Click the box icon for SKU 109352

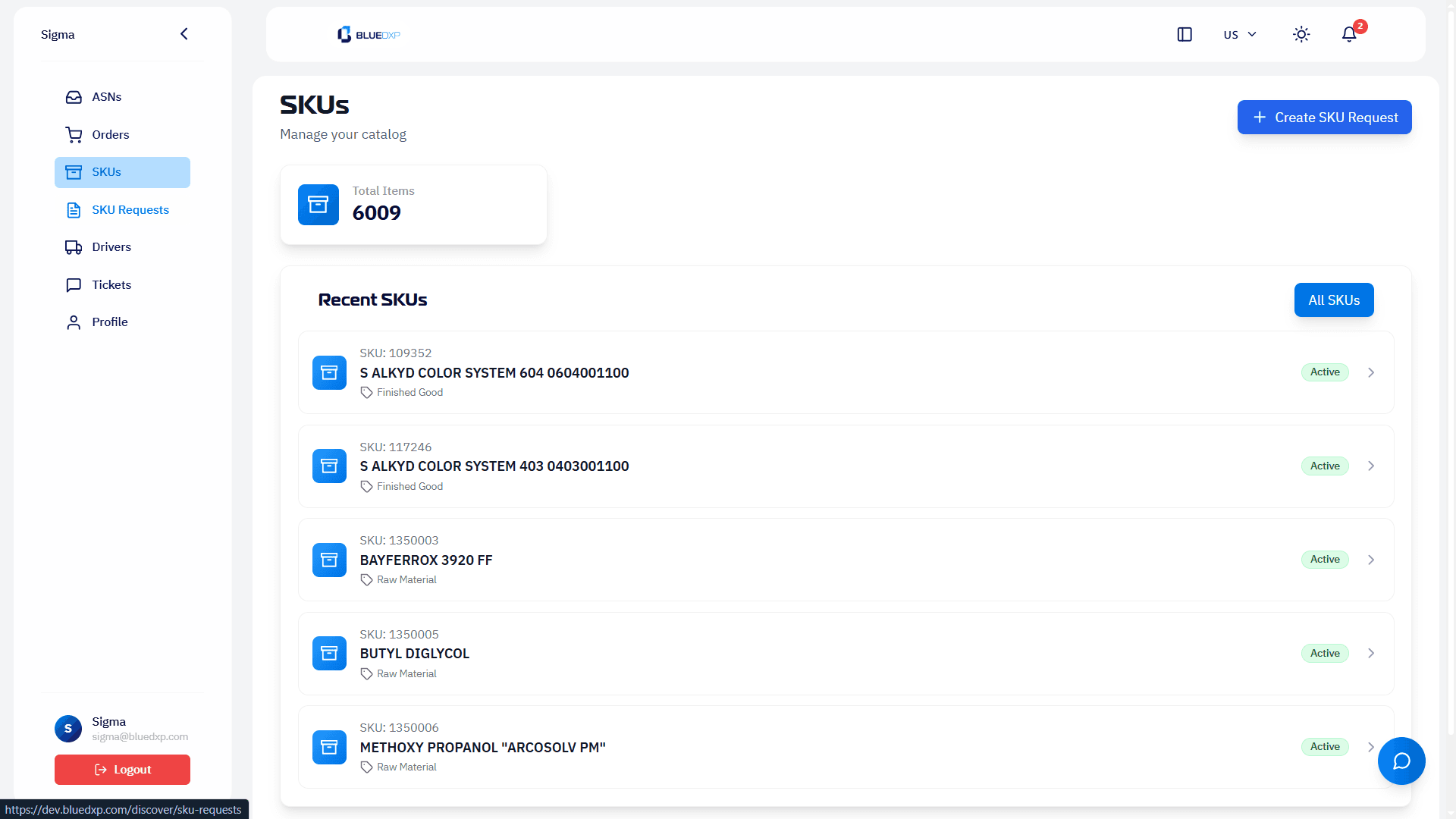click(329, 372)
